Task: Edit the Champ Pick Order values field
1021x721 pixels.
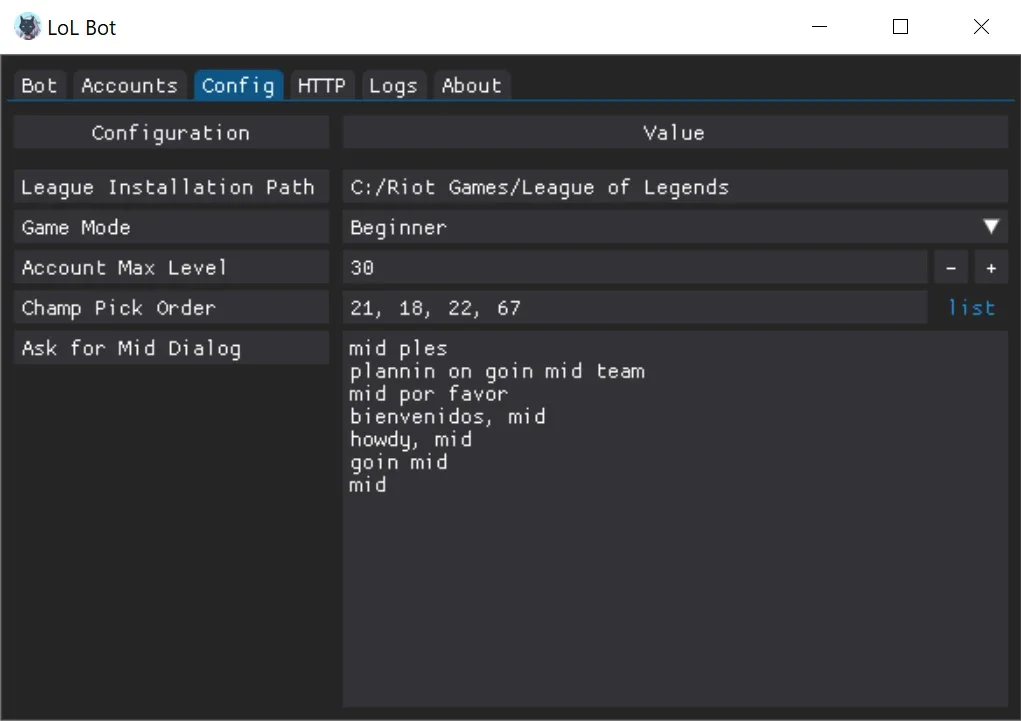Action: [635, 308]
